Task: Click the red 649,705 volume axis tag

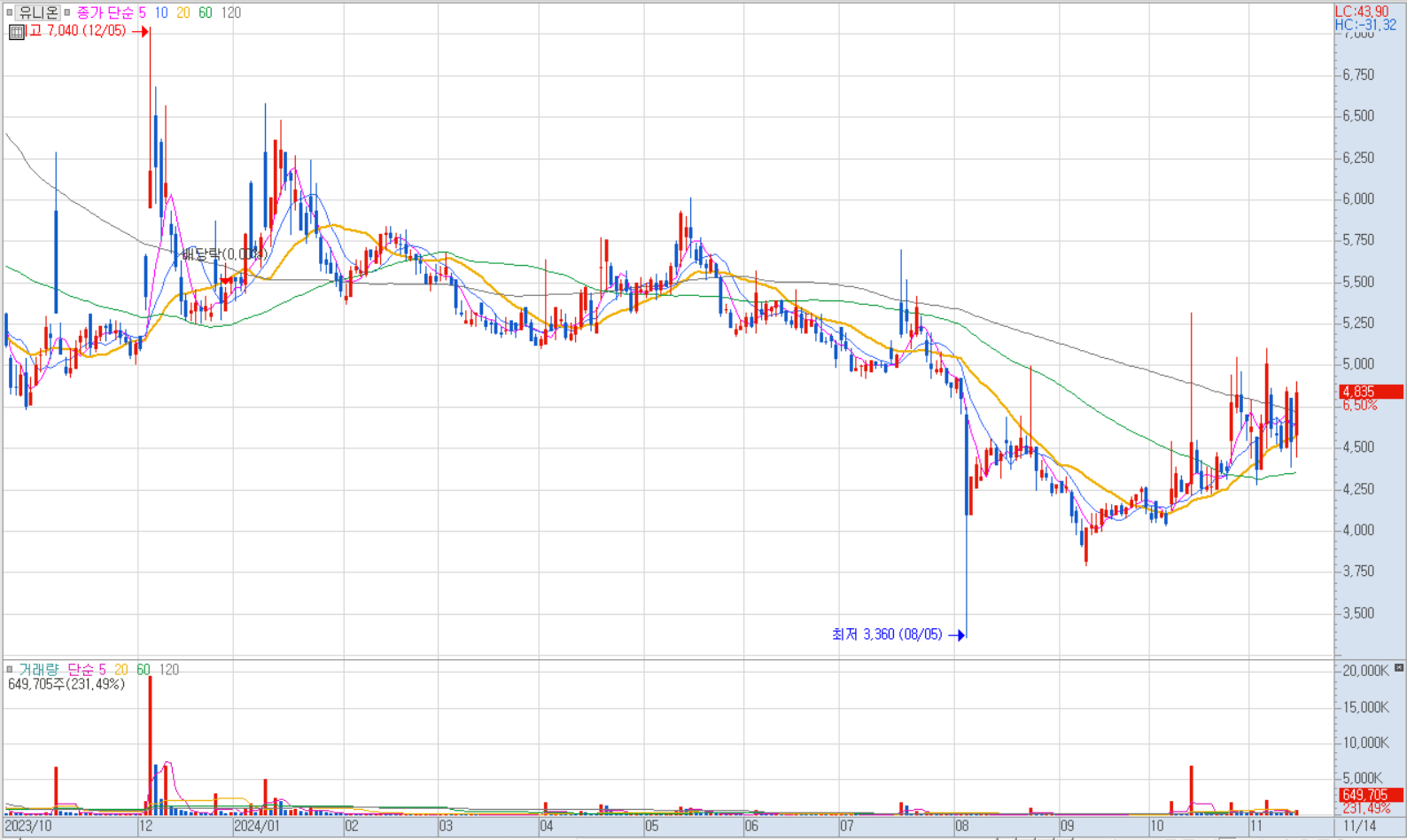Action: pos(1371,795)
